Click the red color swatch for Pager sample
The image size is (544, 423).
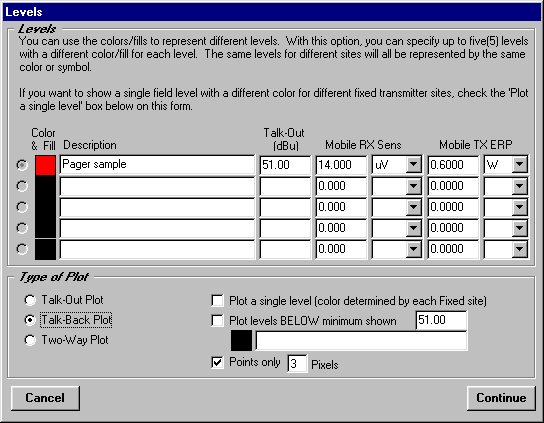tap(45, 165)
